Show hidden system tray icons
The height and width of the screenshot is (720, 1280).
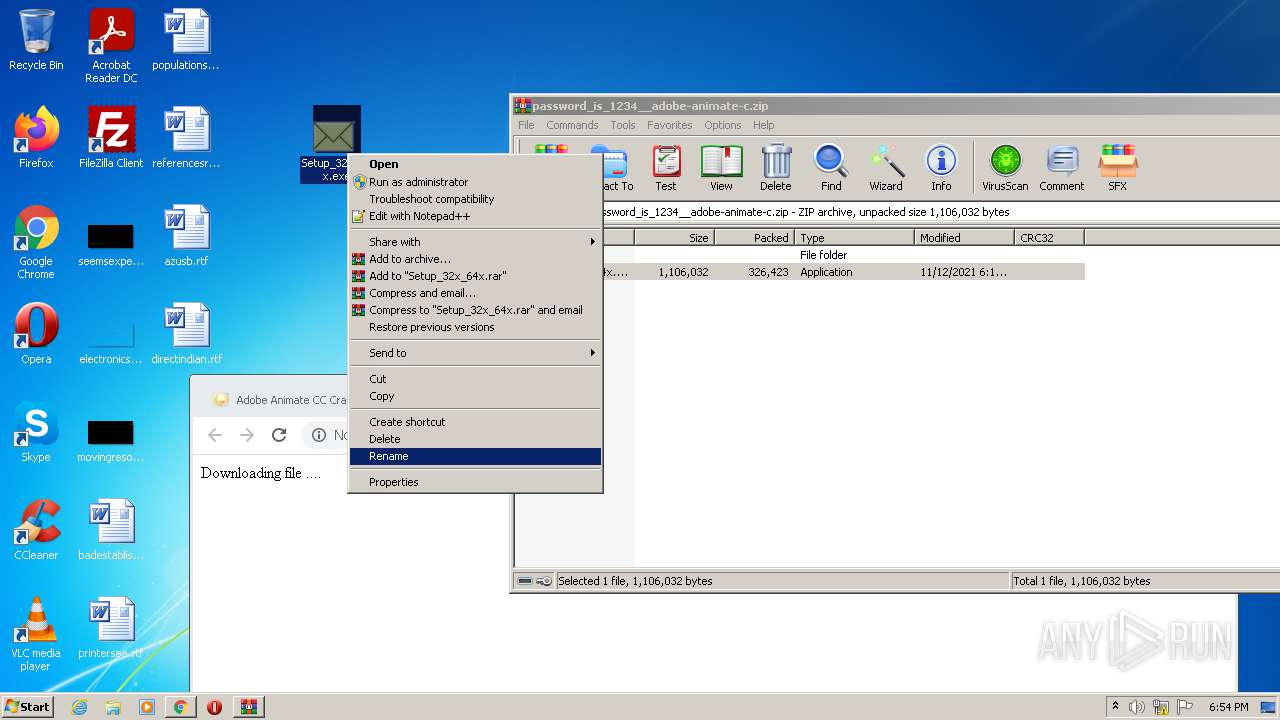coord(1115,707)
